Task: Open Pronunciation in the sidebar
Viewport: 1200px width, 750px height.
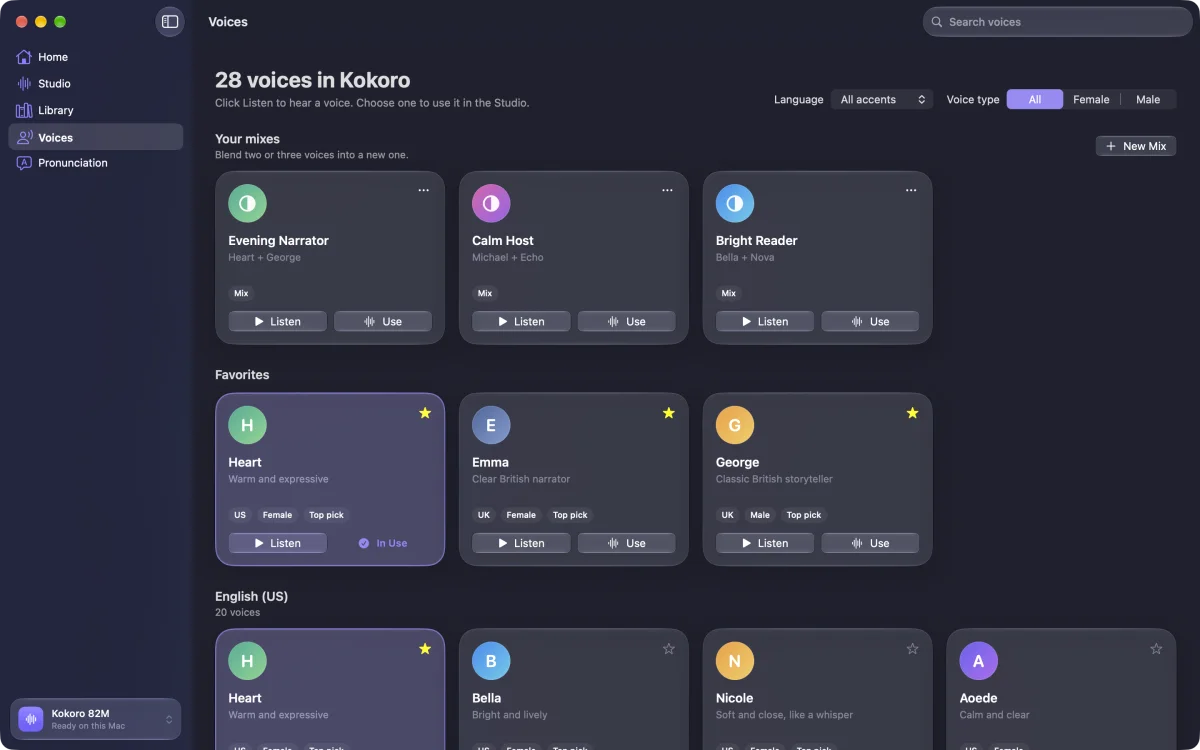Action: (96, 163)
